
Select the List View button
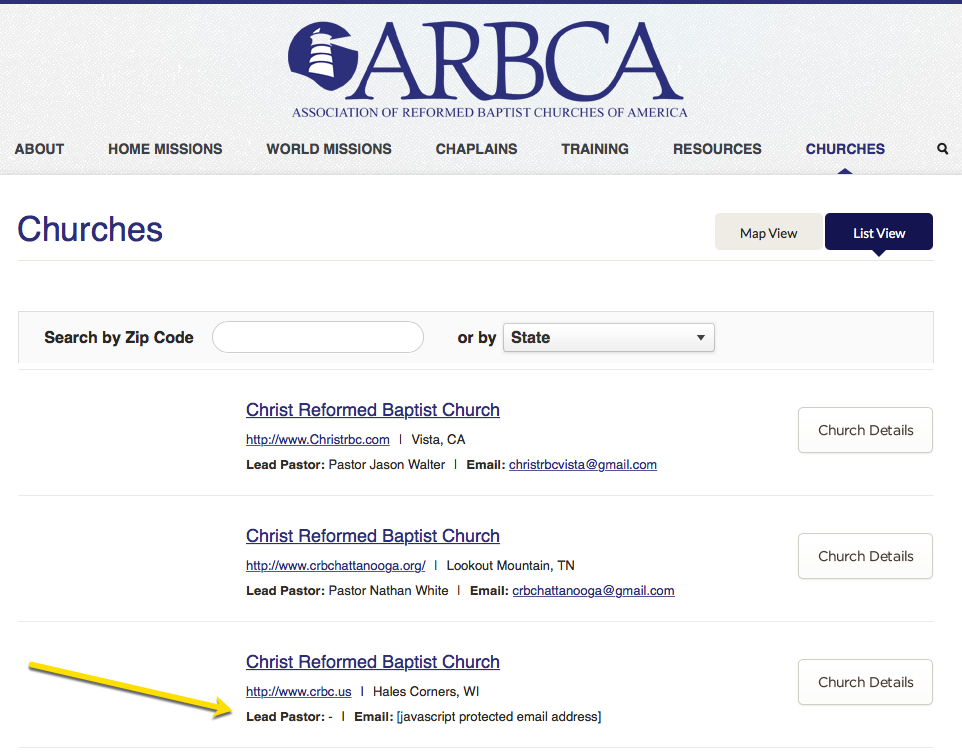coord(878,233)
